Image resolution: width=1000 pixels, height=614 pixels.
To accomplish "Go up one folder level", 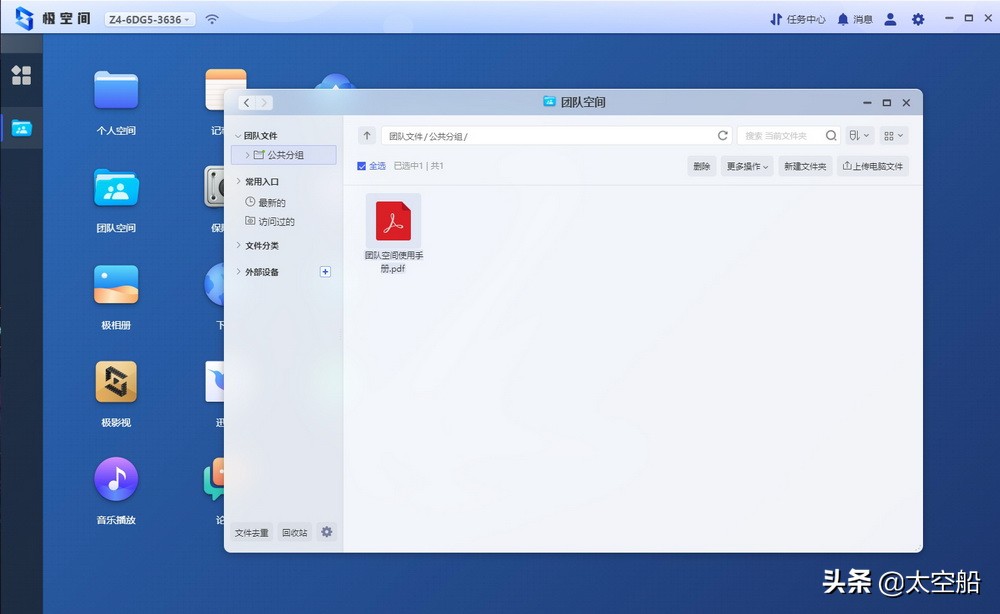I will coord(367,135).
